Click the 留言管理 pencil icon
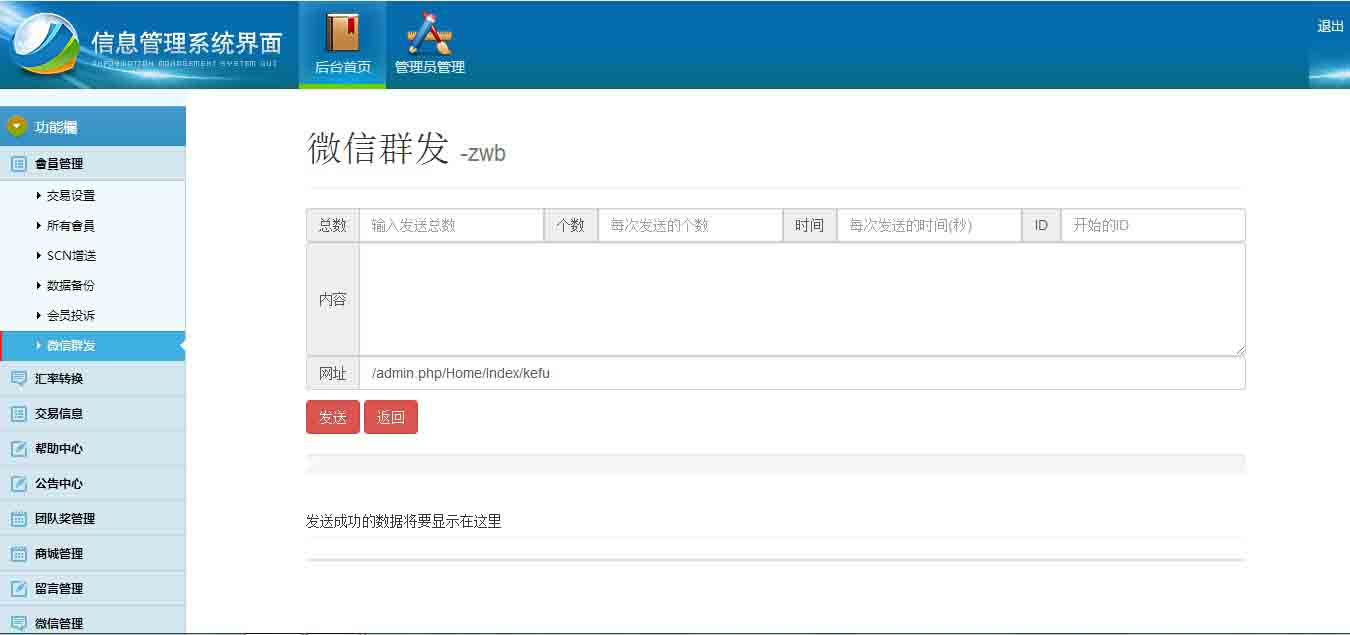1350x635 pixels. 18,589
